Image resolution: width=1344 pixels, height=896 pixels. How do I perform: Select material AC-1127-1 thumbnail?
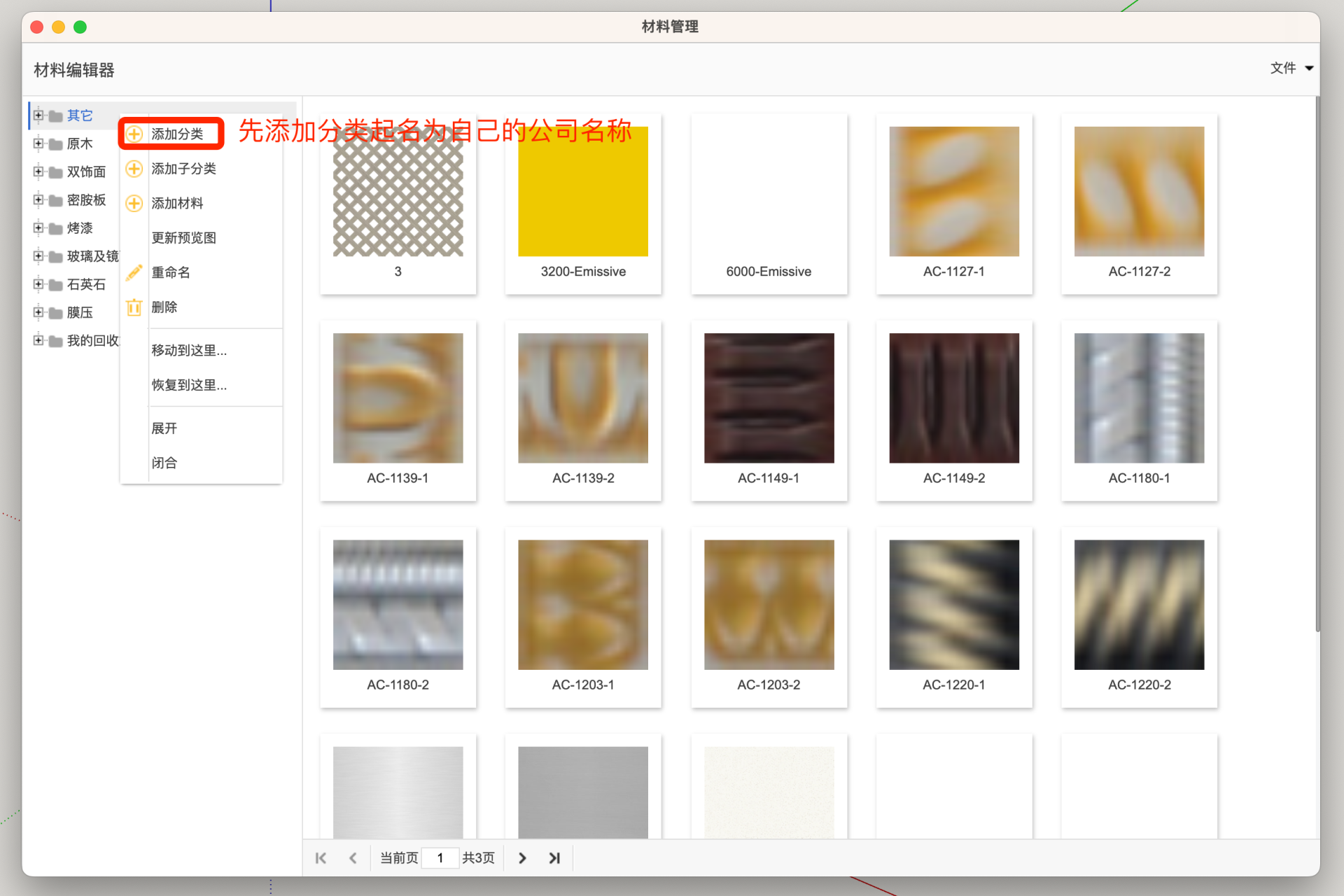click(954, 191)
